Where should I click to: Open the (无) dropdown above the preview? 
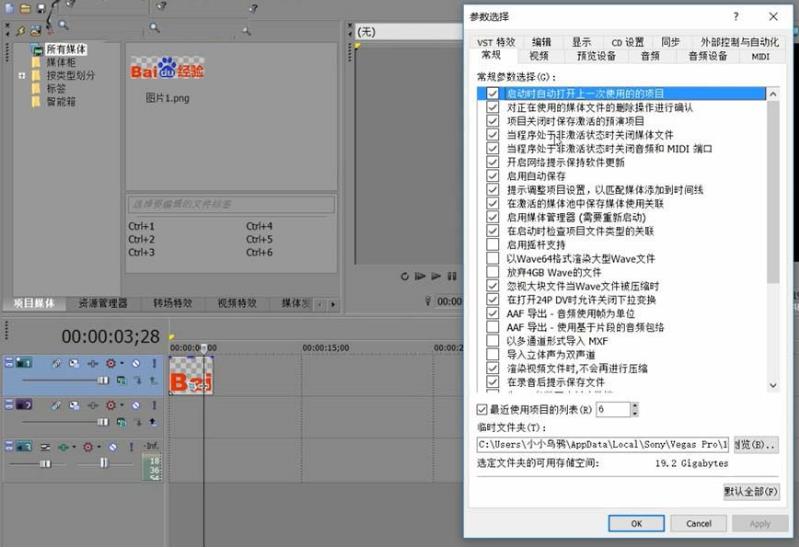coord(408,32)
